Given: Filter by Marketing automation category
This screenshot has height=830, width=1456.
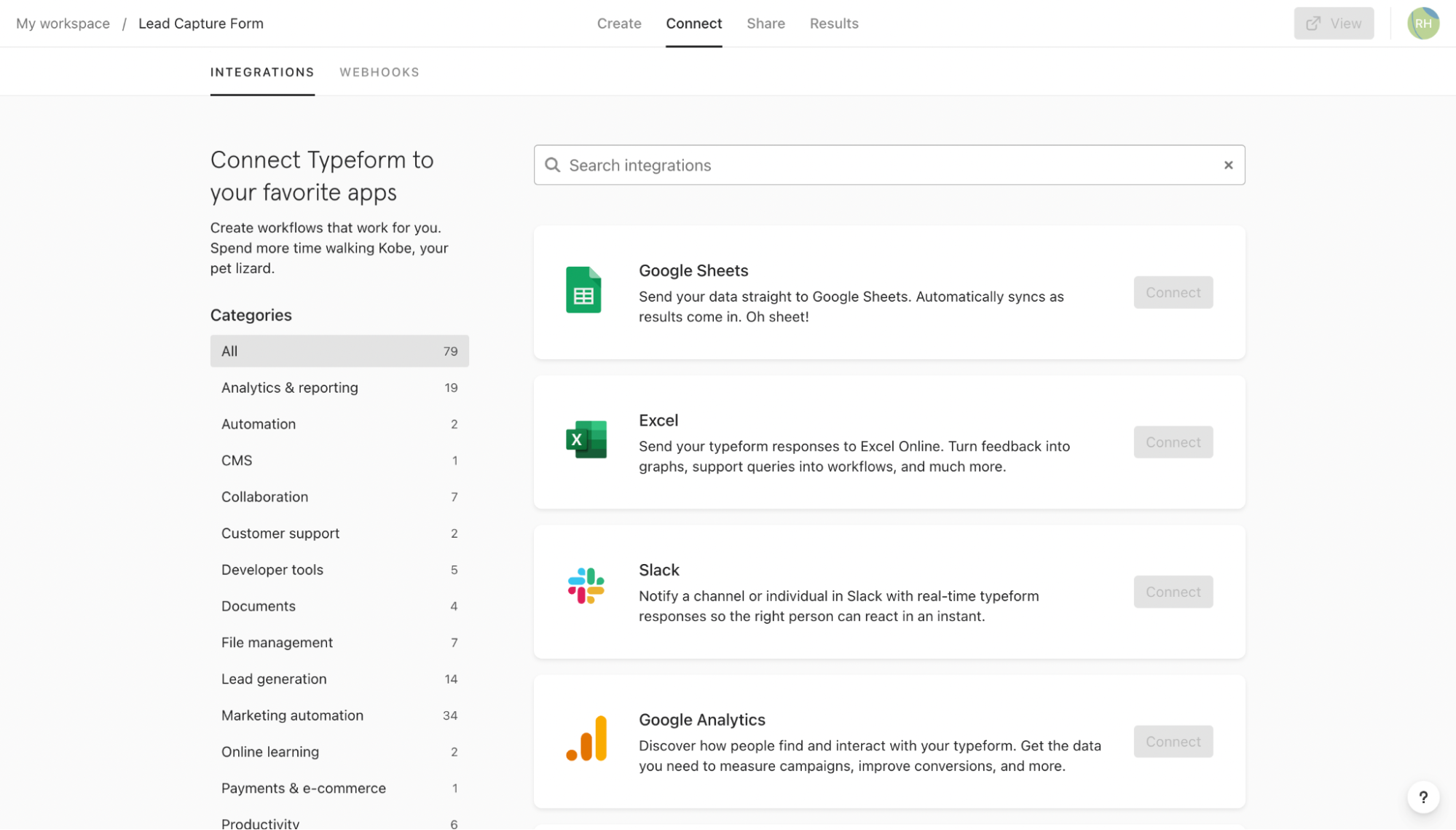Looking at the screenshot, I should 339,716.
